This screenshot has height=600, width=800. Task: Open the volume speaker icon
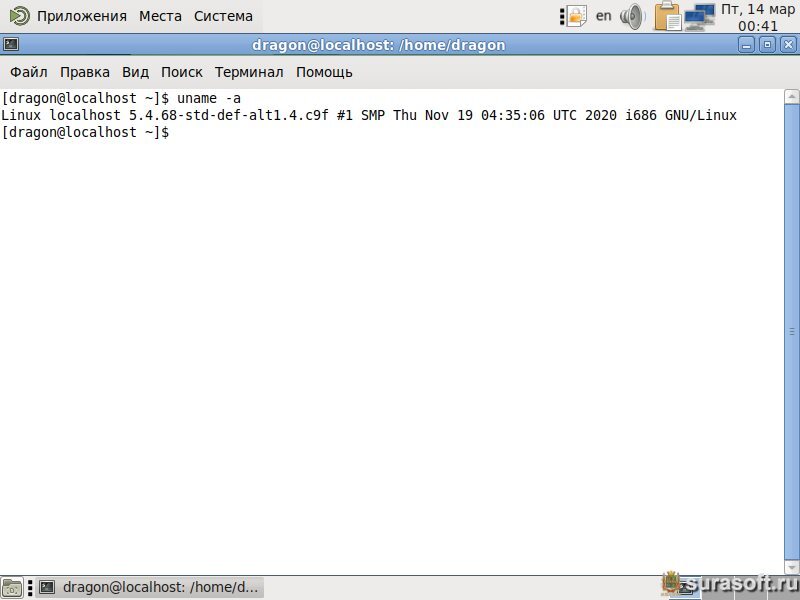tap(633, 16)
